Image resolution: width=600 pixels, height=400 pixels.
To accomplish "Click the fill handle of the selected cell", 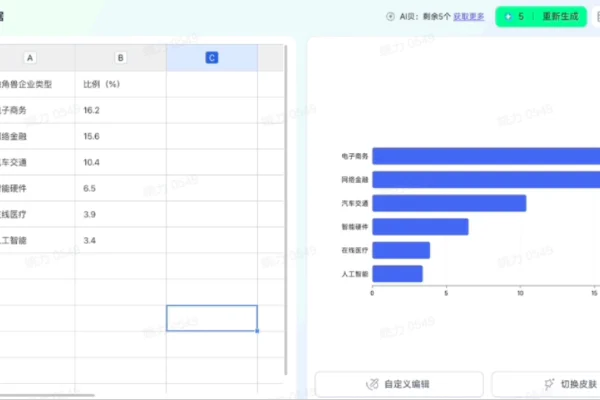I will pos(257,331).
